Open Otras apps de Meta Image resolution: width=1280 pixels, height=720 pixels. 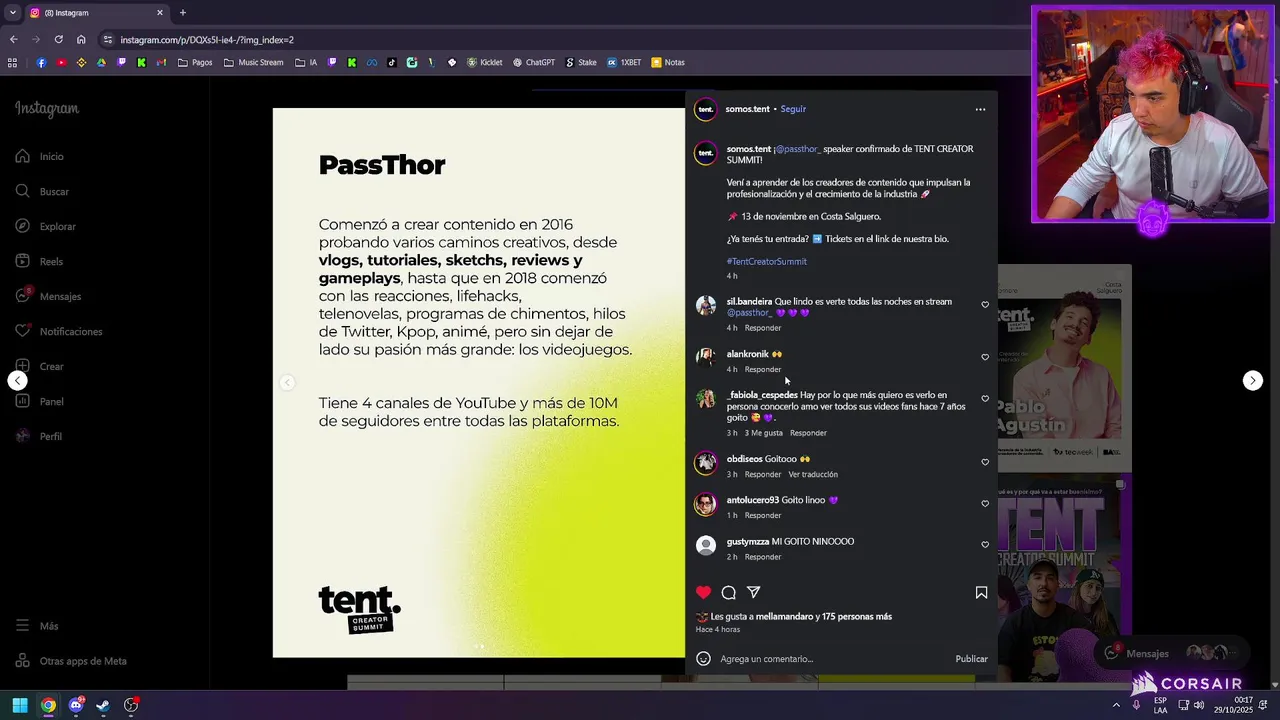[x=71, y=661]
